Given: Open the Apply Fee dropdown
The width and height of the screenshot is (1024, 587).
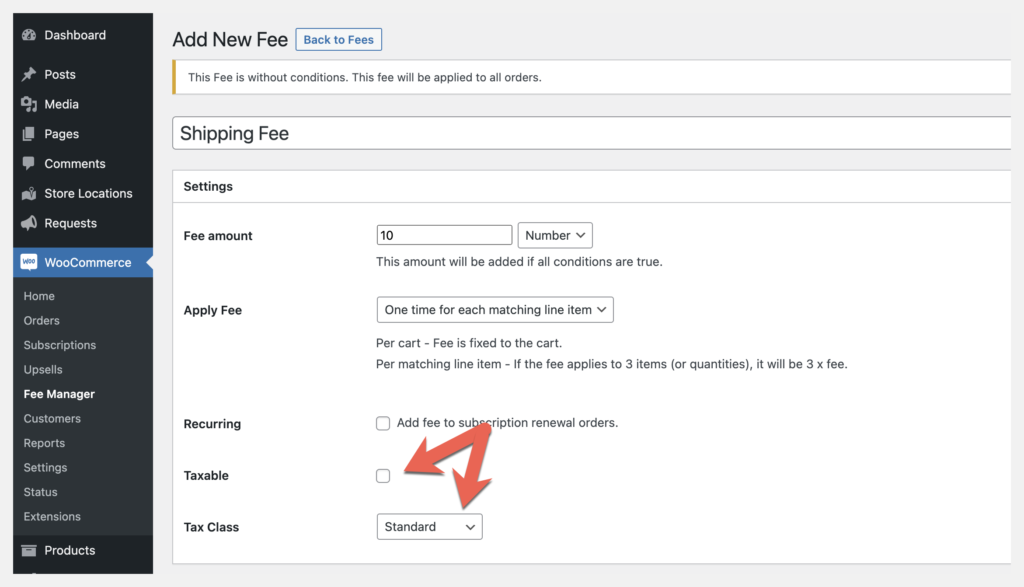Looking at the screenshot, I should pos(494,310).
